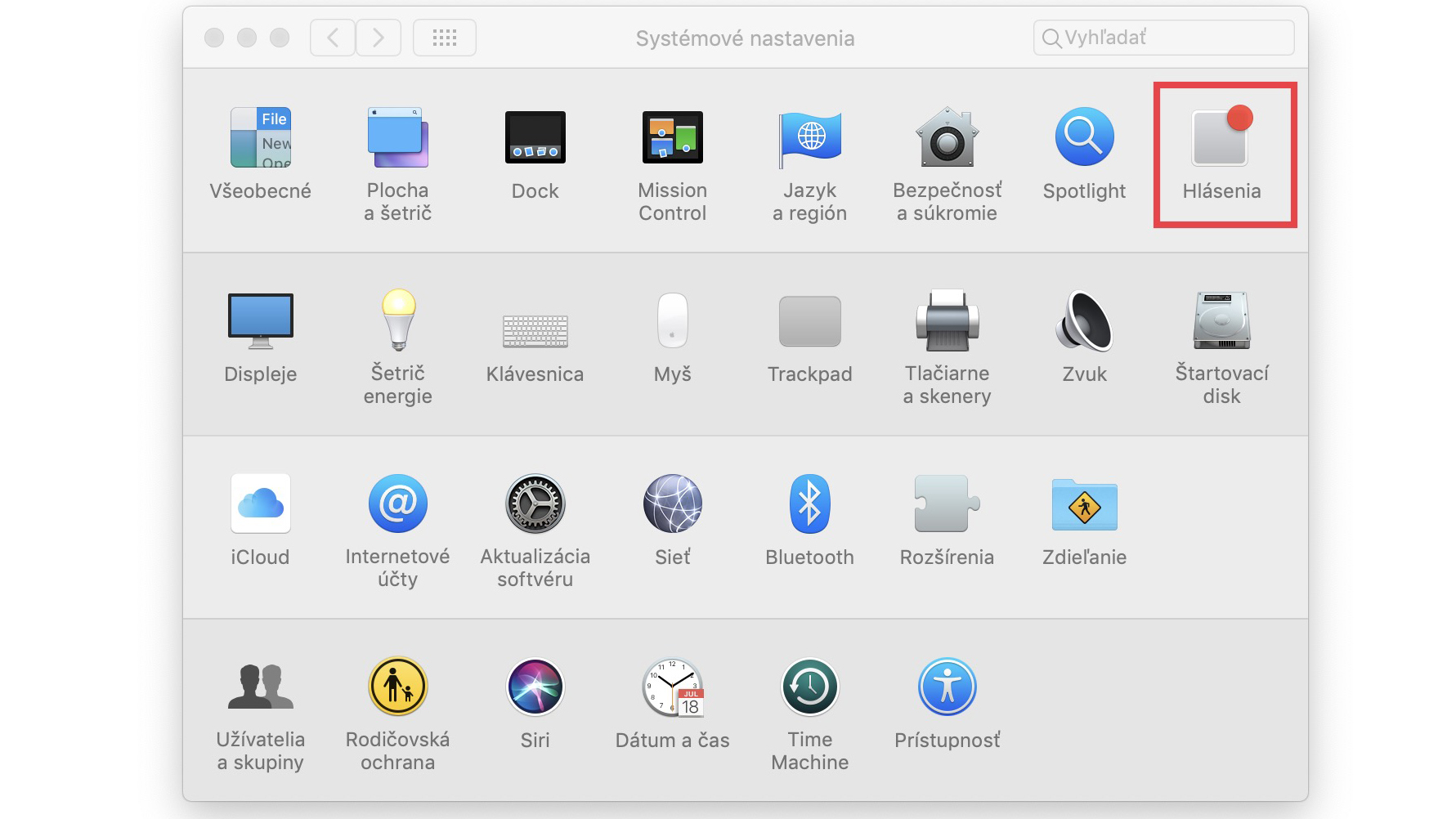Focus the Vyhľadať search field

(1163, 38)
